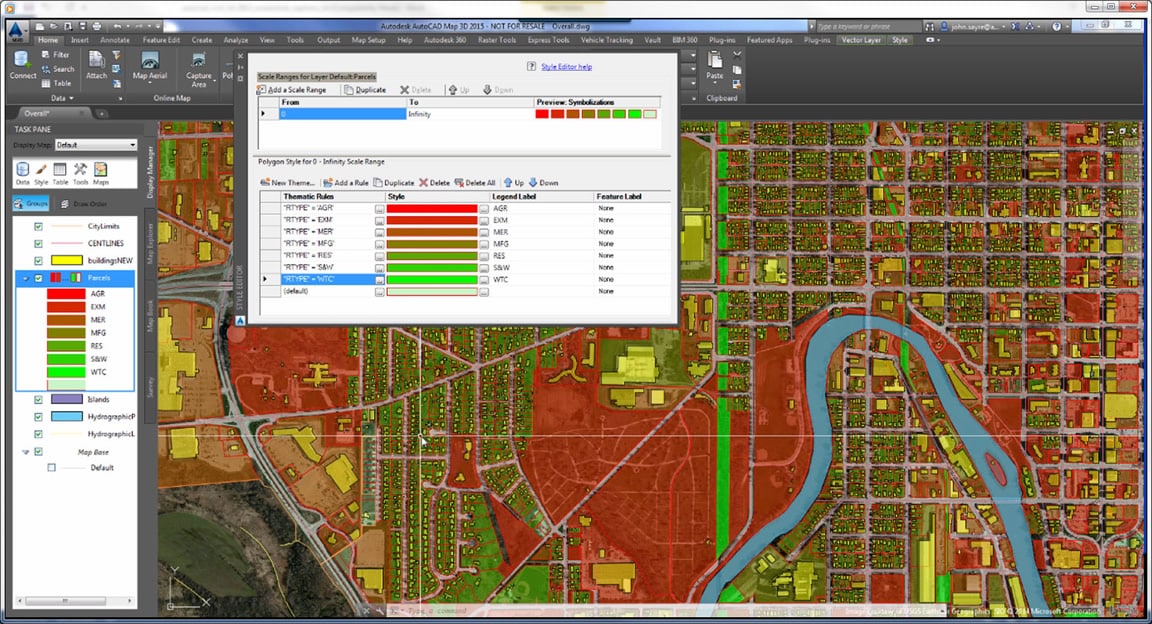Image resolution: width=1152 pixels, height=624 pixels.
Task: Open the Map Aerial dropdown arrow
Action: click(x=150, y=83)
